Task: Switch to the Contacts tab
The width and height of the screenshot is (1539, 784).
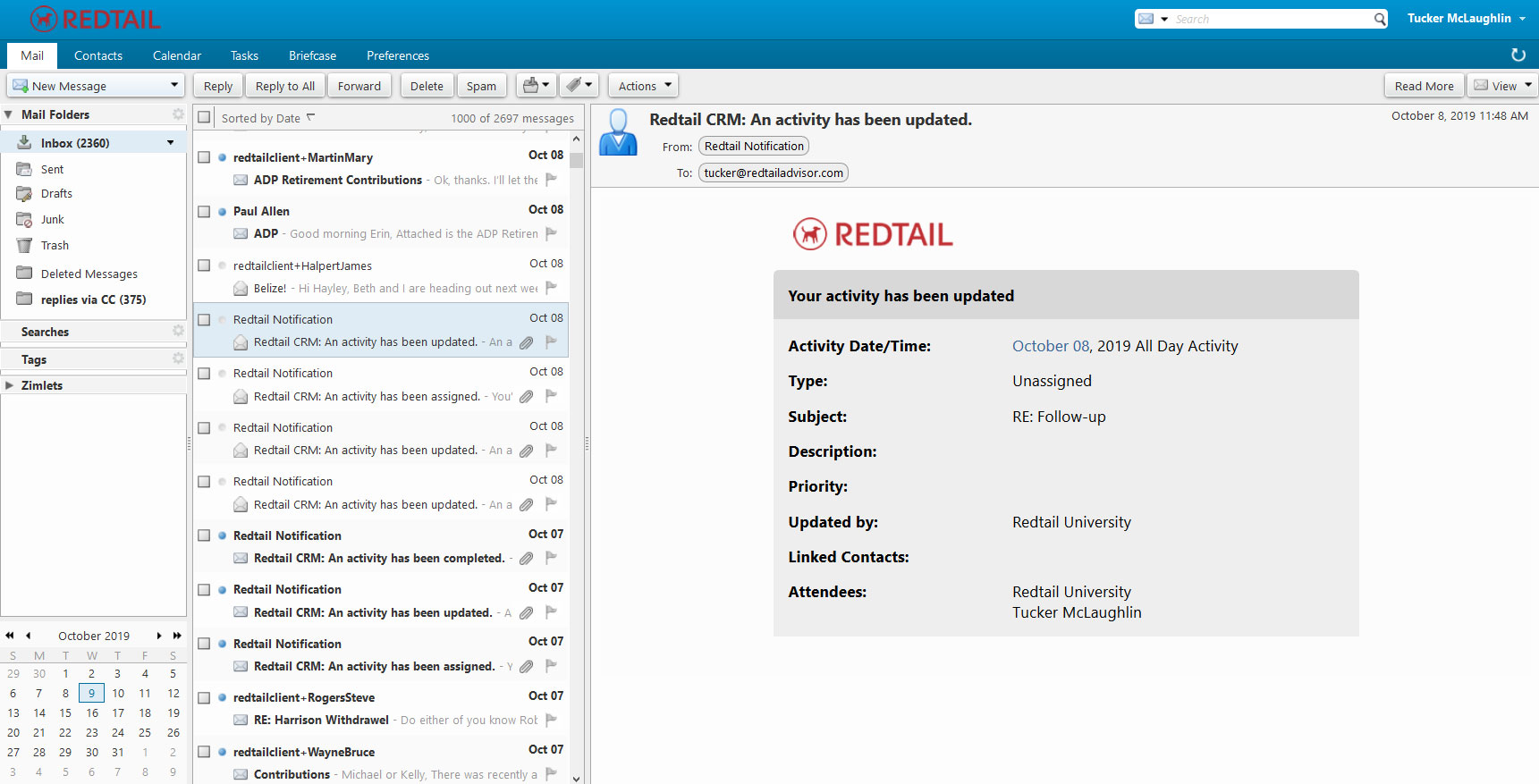Action: [98, 55]
